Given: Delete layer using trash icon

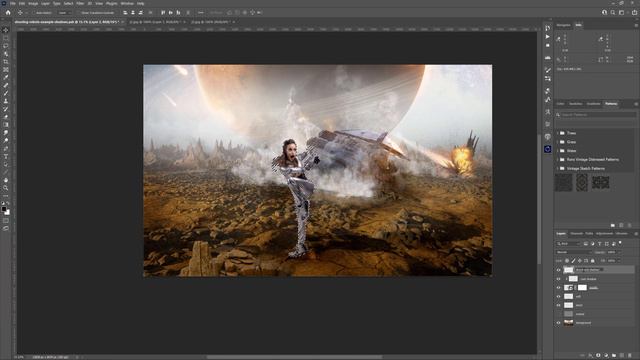Looking at the screenshot, I should click(630, 356).
